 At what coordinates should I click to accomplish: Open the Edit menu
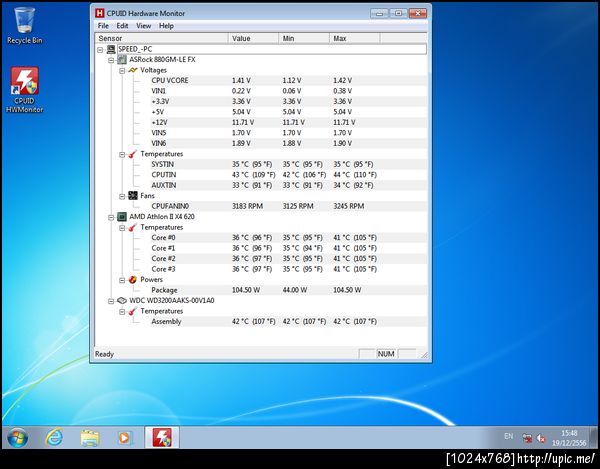click(122, 26)
